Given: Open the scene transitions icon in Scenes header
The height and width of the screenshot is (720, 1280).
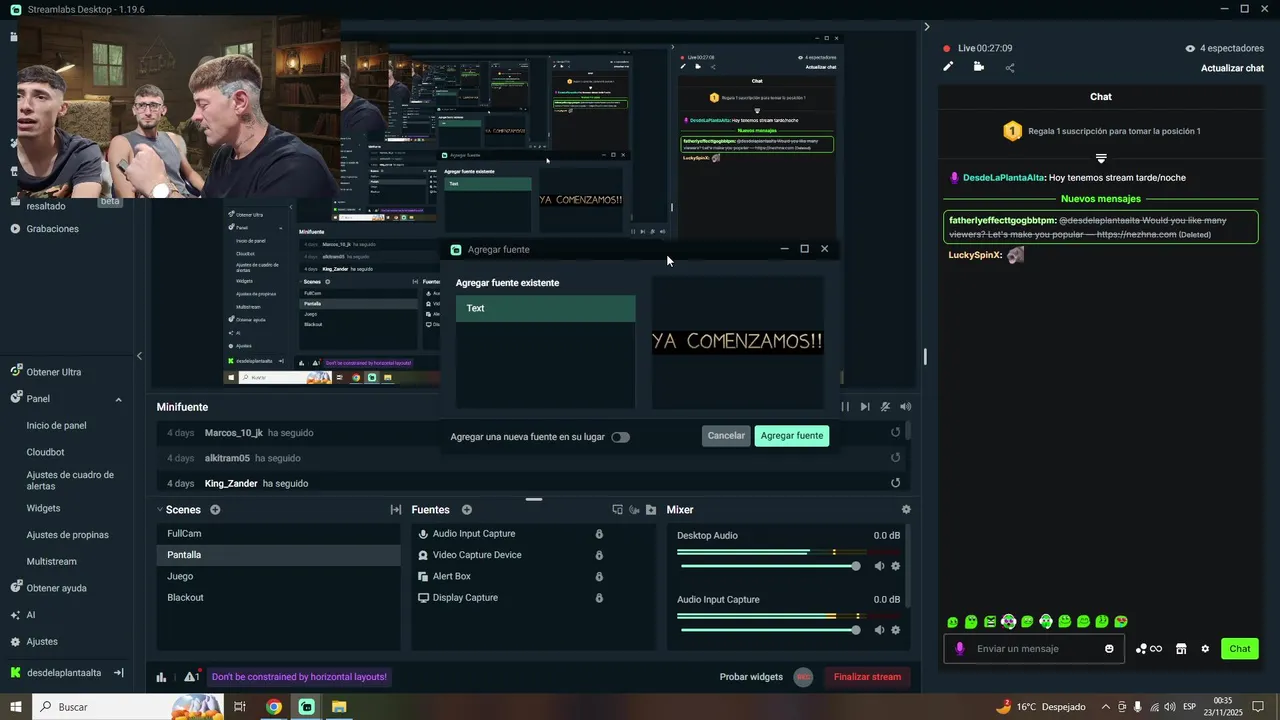Looking at the screenshot, I should tap(396, 510).
